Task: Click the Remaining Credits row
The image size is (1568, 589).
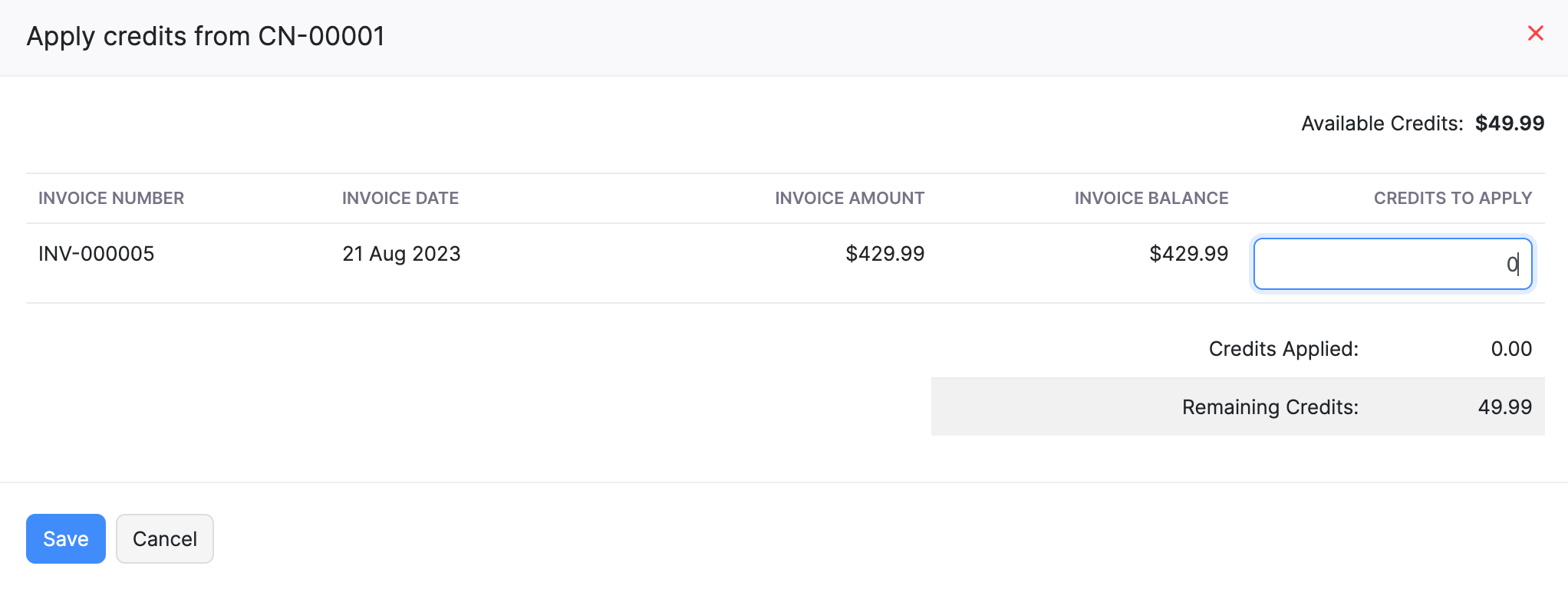Action: coord(1238,406)
